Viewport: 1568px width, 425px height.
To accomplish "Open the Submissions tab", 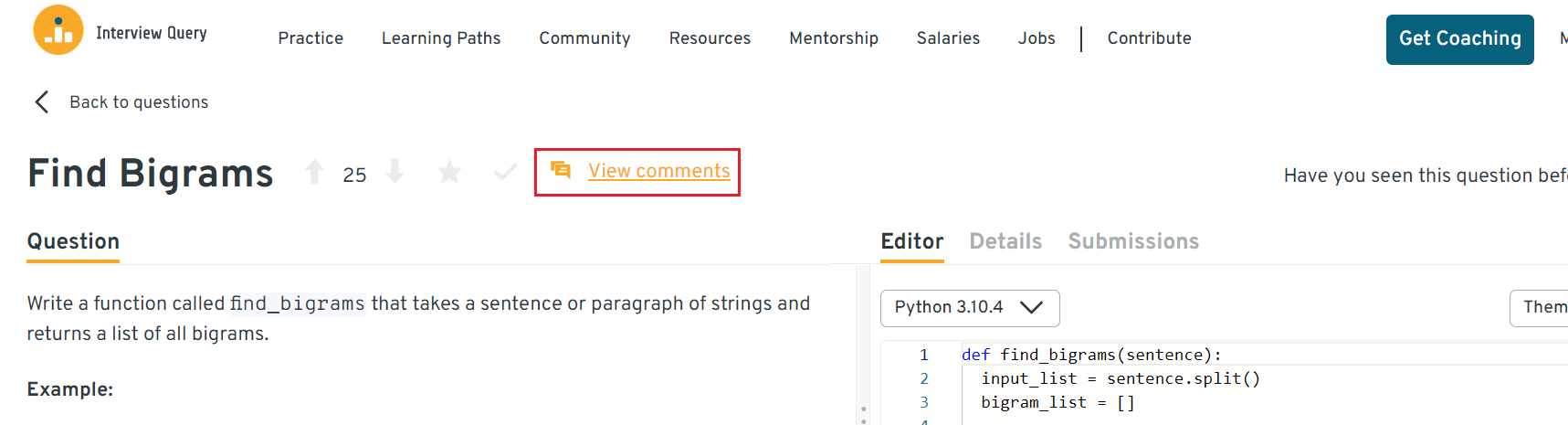I will tap(1132, 241).
